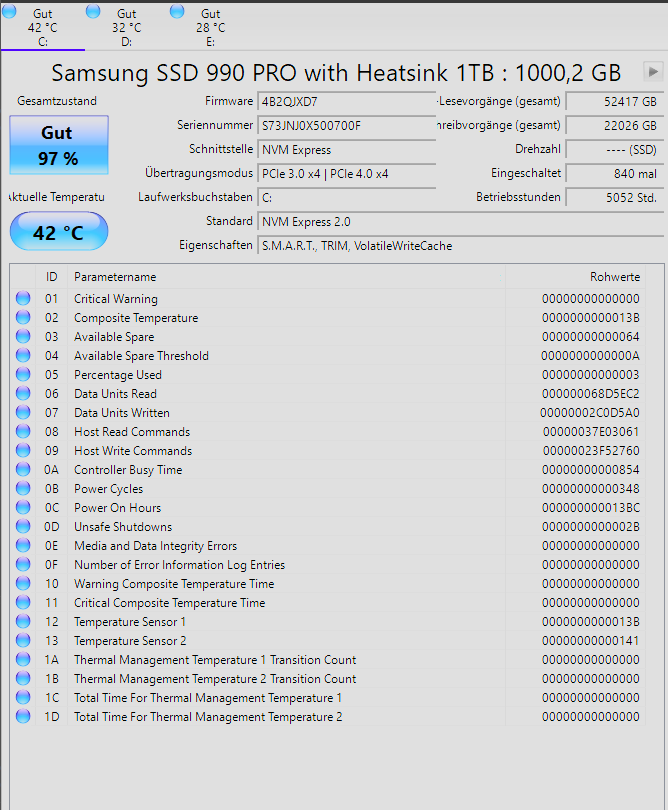This screenshot has width=668, height=810.
Task: Click the 42 °C temperature button
Action: tap(59, 232)
